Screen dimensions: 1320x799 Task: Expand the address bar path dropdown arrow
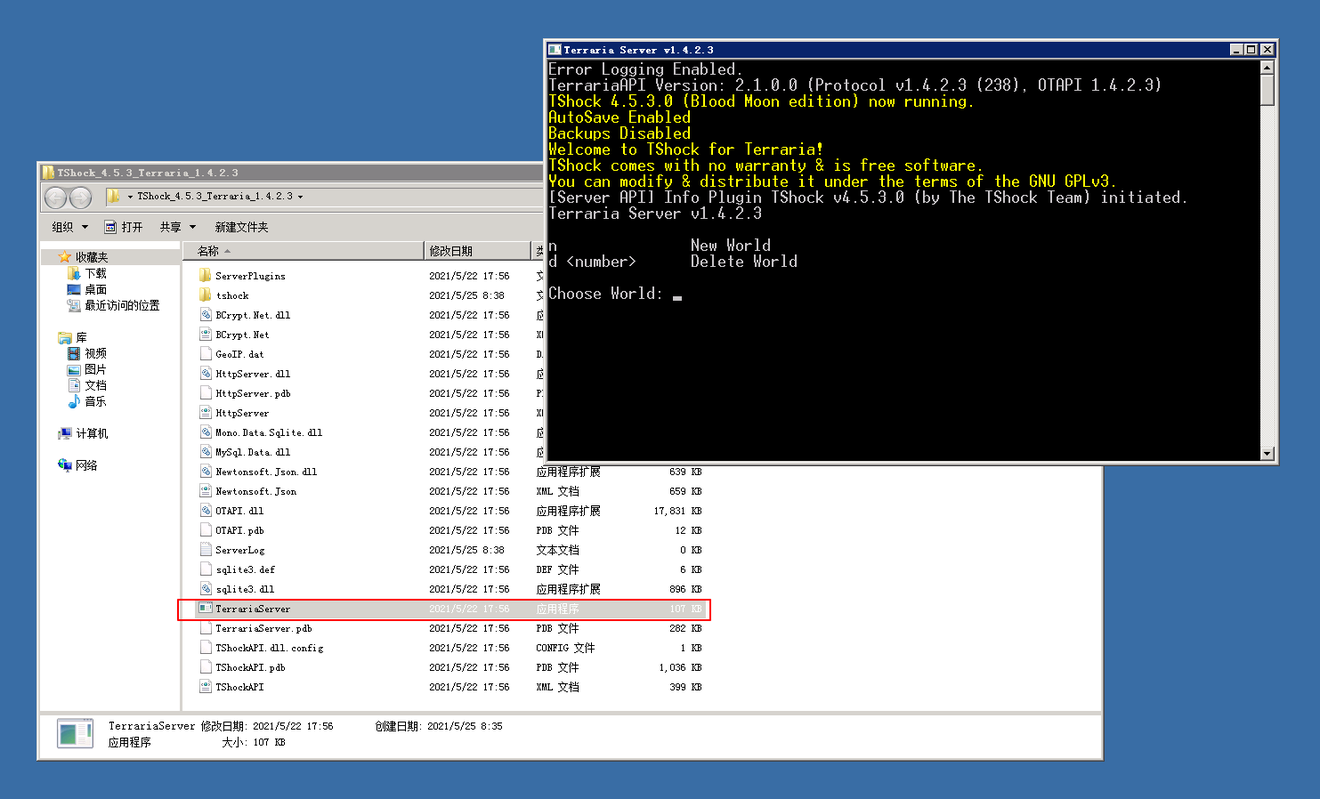300,197
